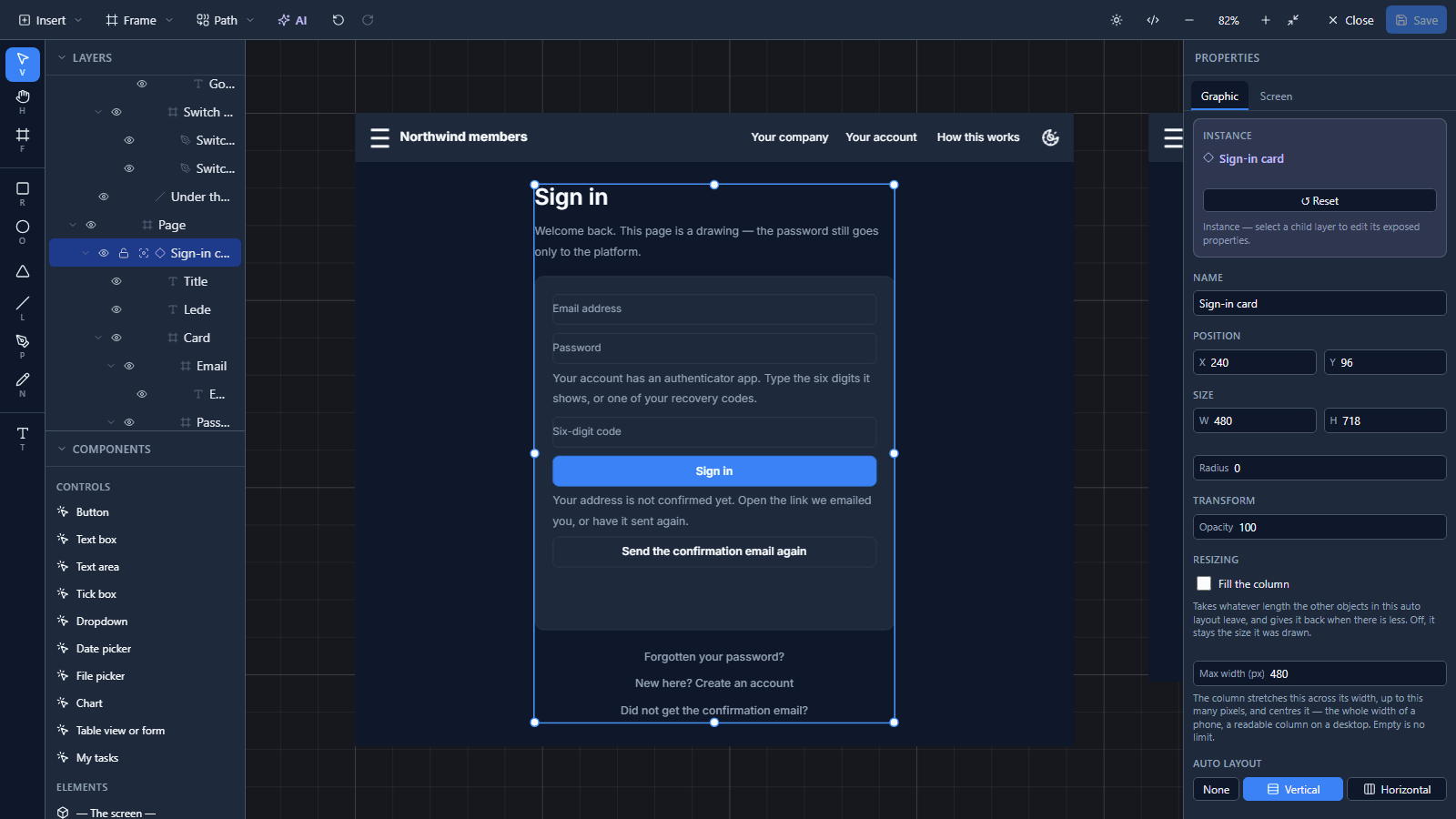Select the Hand pan tool
The height and width of the screenshot is (819, 1456).
point(23,101)
